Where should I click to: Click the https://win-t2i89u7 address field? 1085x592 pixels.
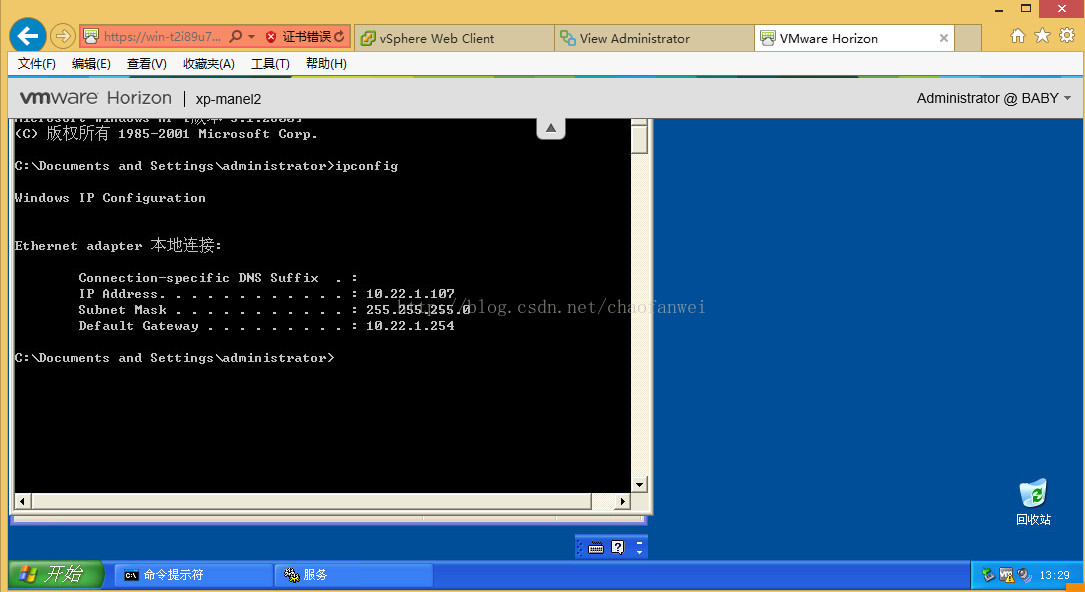[x=163, y=37]
